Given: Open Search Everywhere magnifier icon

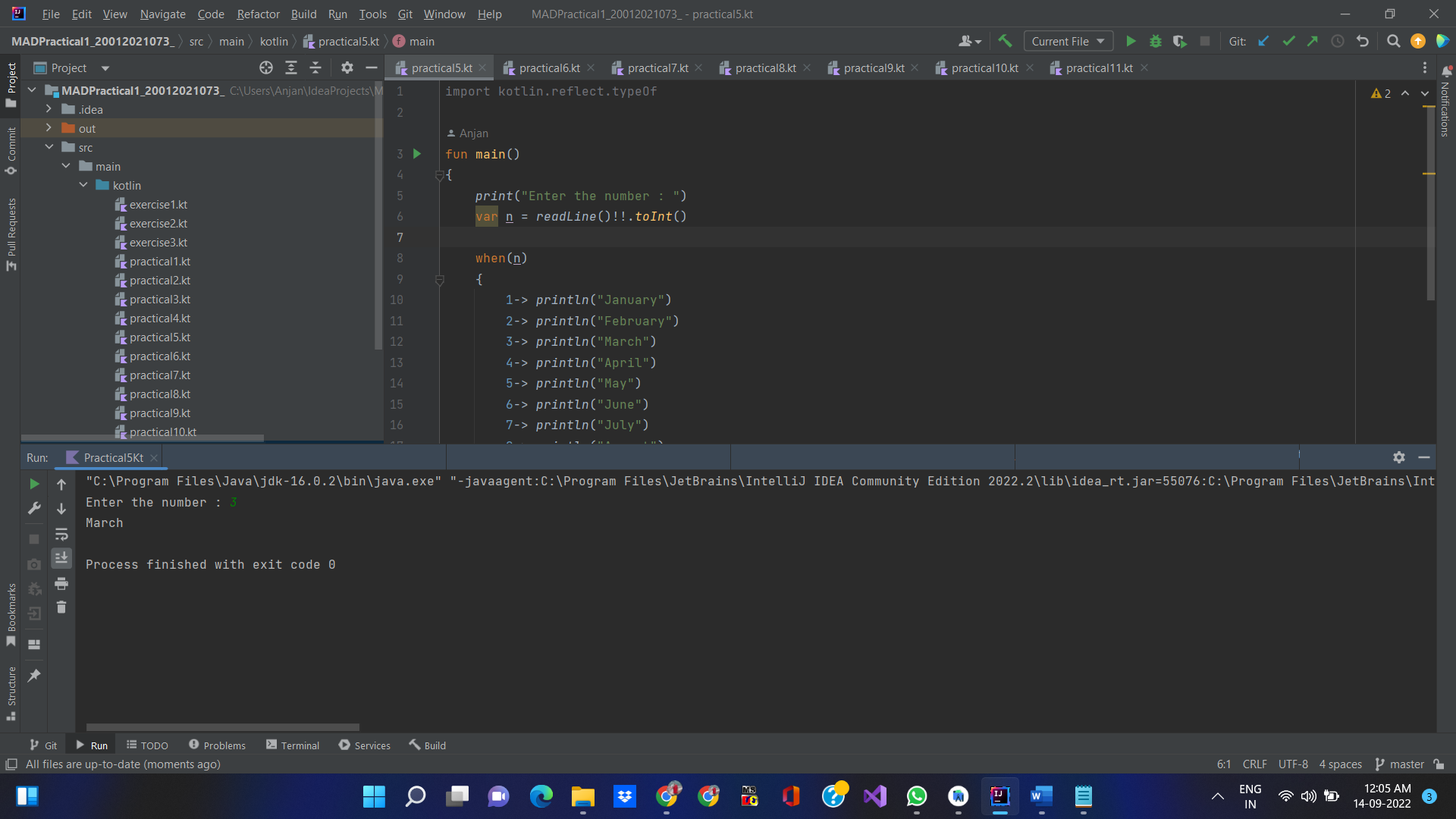Looking at the screenshot, I should pyautogui.click(x=1393, y=41).
